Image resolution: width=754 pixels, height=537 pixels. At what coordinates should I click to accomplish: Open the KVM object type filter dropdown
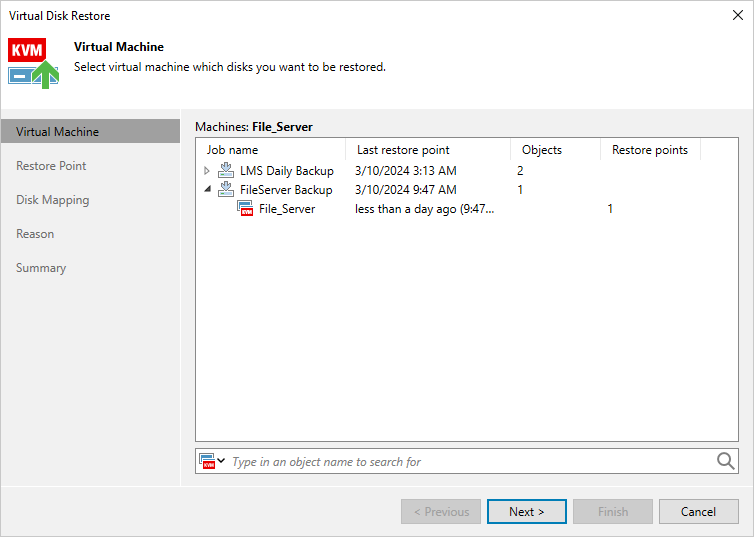(212, 461)
